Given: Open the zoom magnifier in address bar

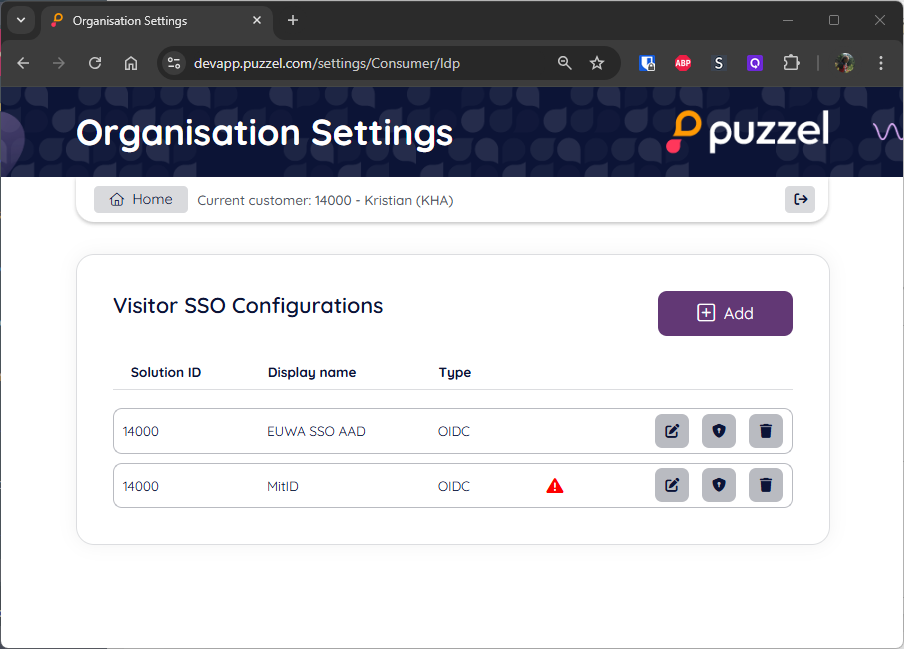Looking at the screenshot, I should [x=565, y=63].
